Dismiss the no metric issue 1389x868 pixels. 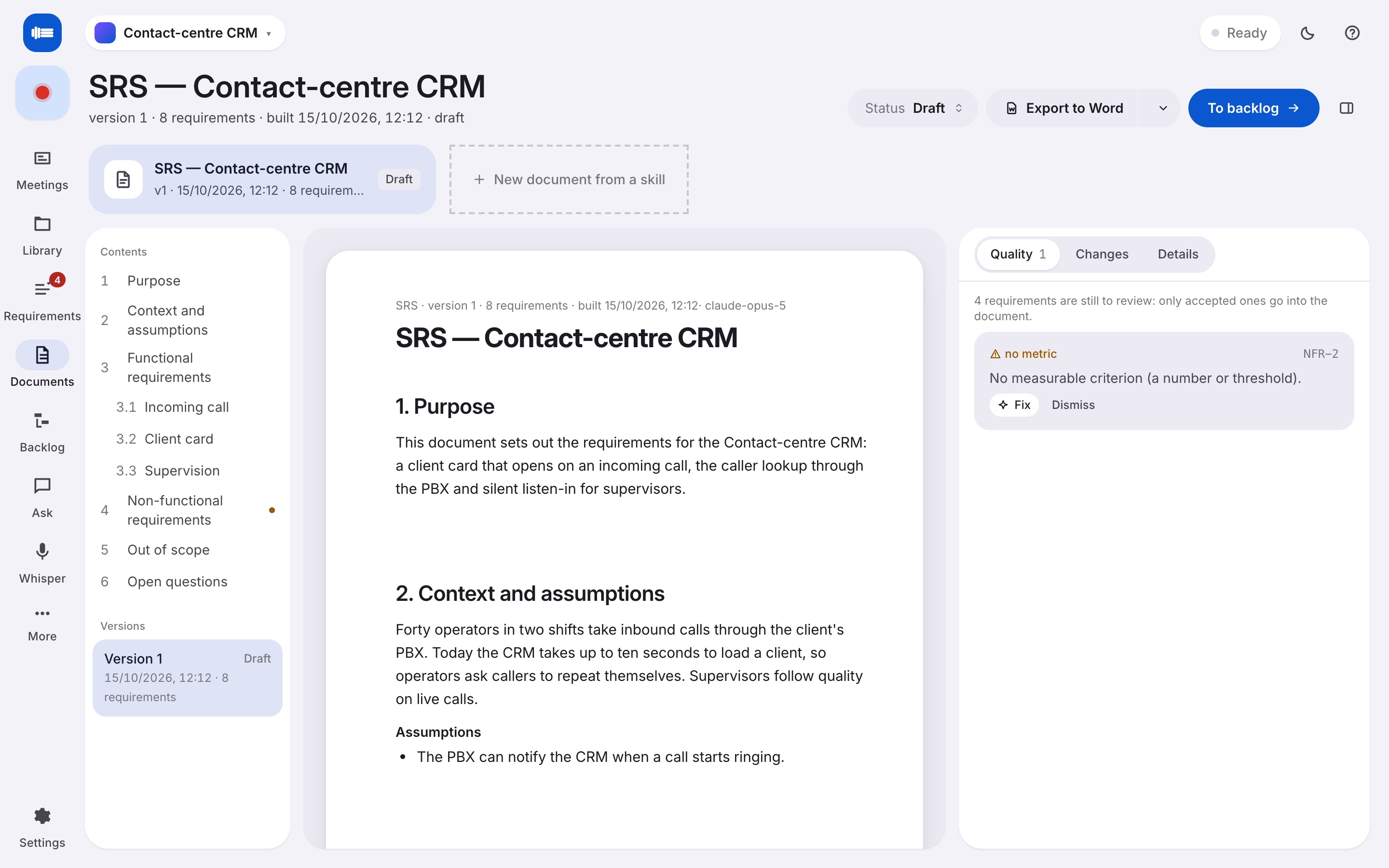tap(1073, 405)
